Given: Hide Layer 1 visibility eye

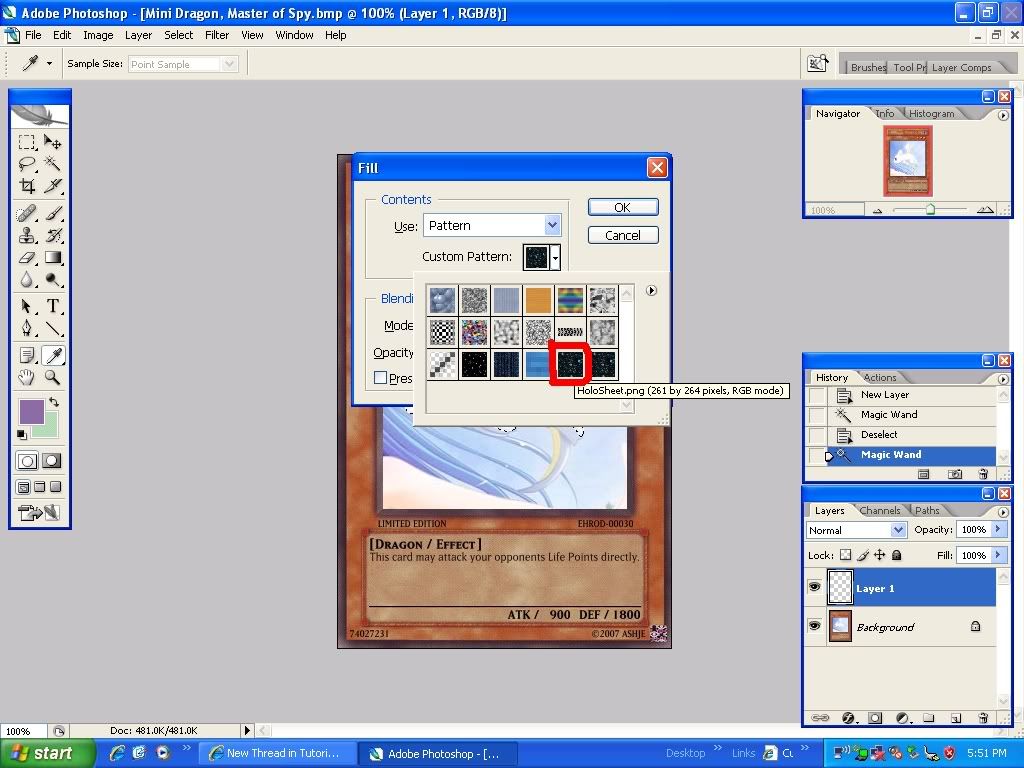Looking at the screenshot, I should (814, 587).
